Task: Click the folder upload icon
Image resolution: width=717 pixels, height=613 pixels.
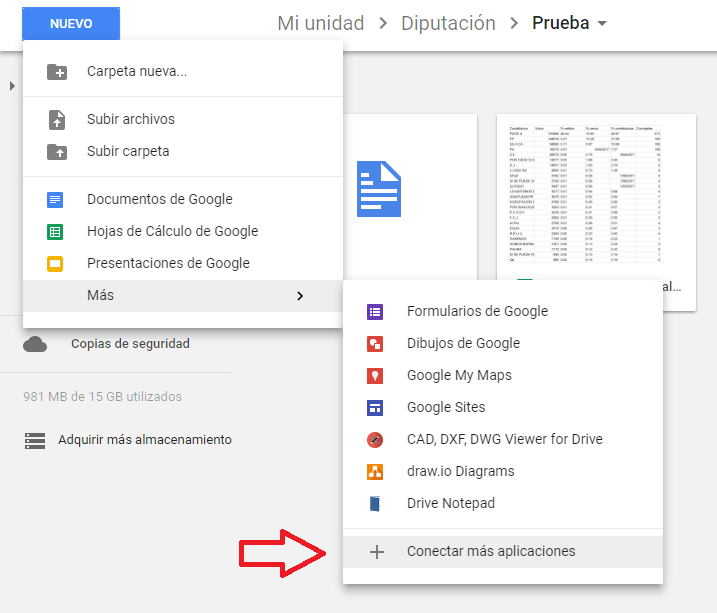Action: [x=57, y=152]
